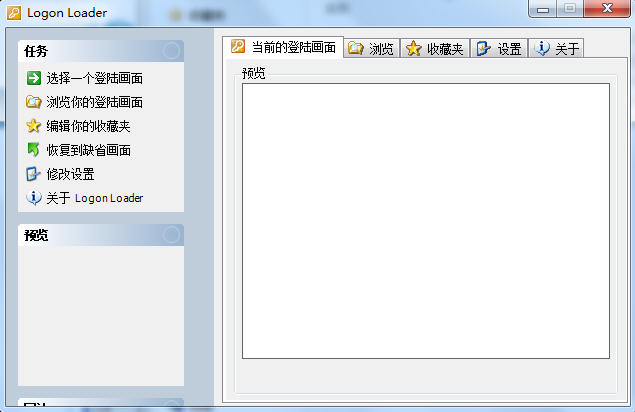Viewport: 635px width, 412px height.
Task: Open the 选择一个登陆画面 task link
Action: click(94, 78)
